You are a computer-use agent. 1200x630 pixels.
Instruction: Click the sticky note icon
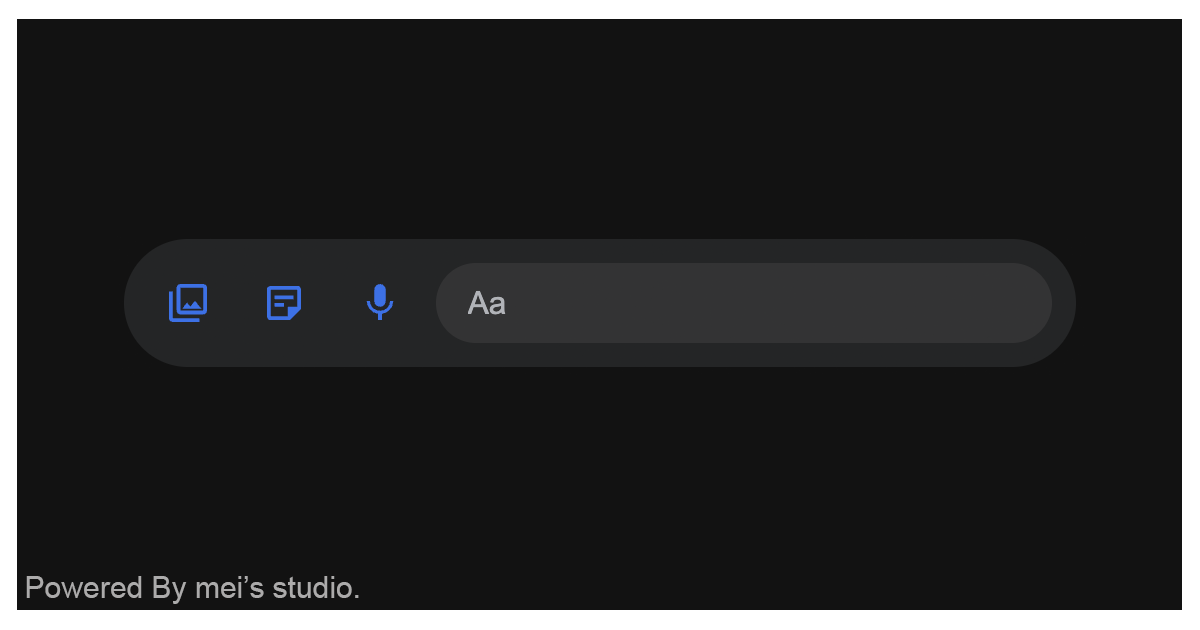(x=284, y=302)
